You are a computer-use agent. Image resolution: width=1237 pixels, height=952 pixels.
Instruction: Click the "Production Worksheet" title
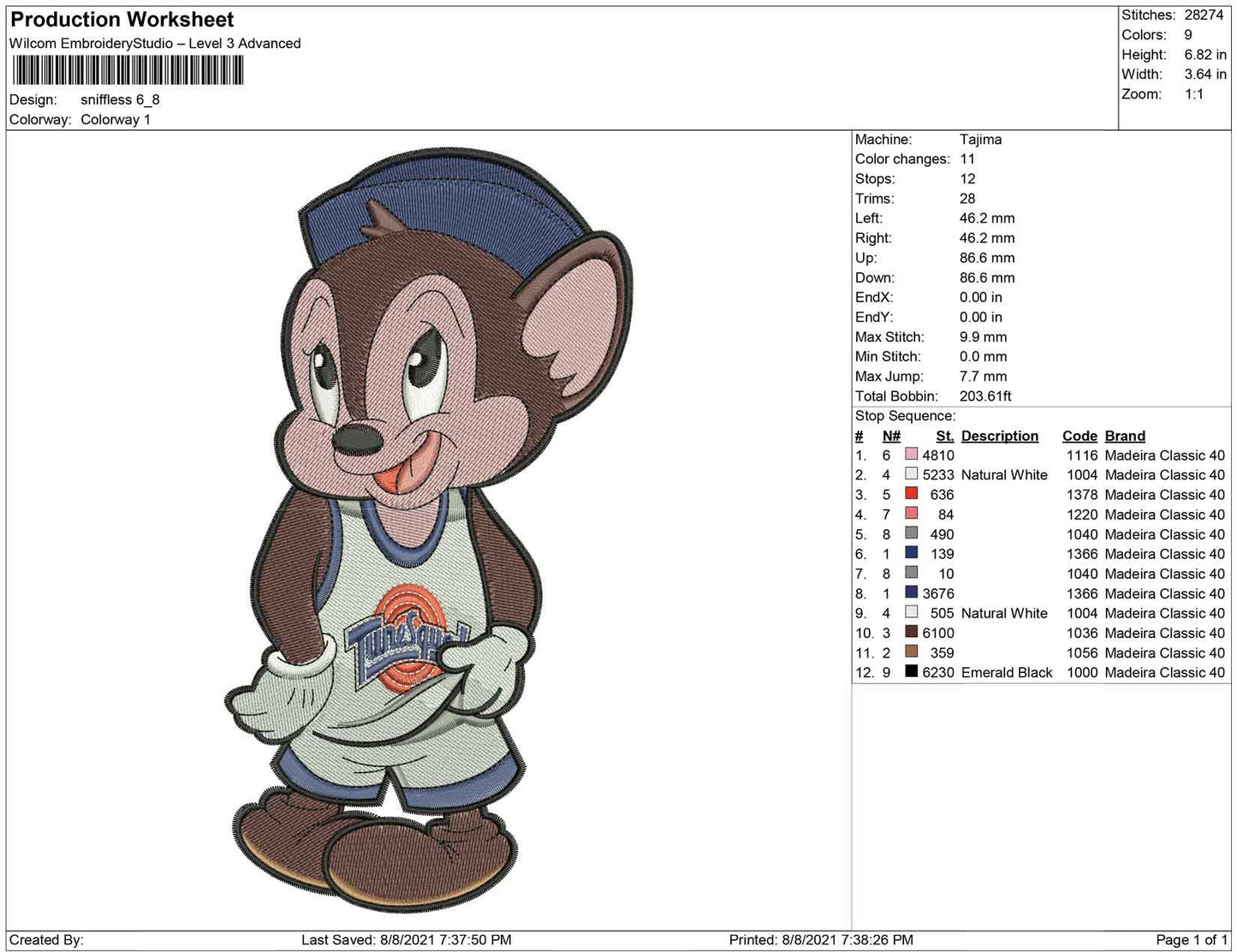click(122, 20)
